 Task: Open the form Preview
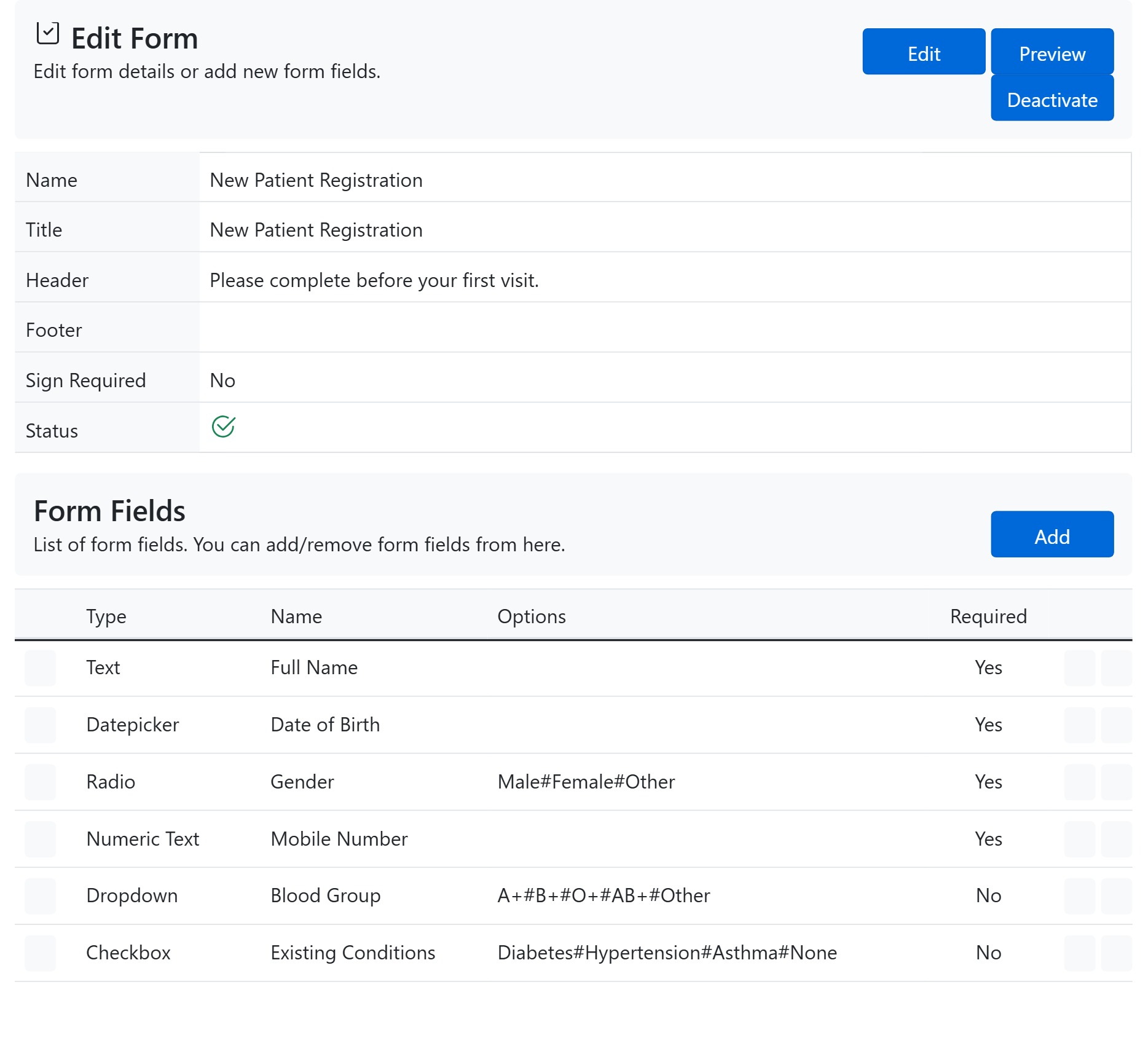click(1052, 52)
